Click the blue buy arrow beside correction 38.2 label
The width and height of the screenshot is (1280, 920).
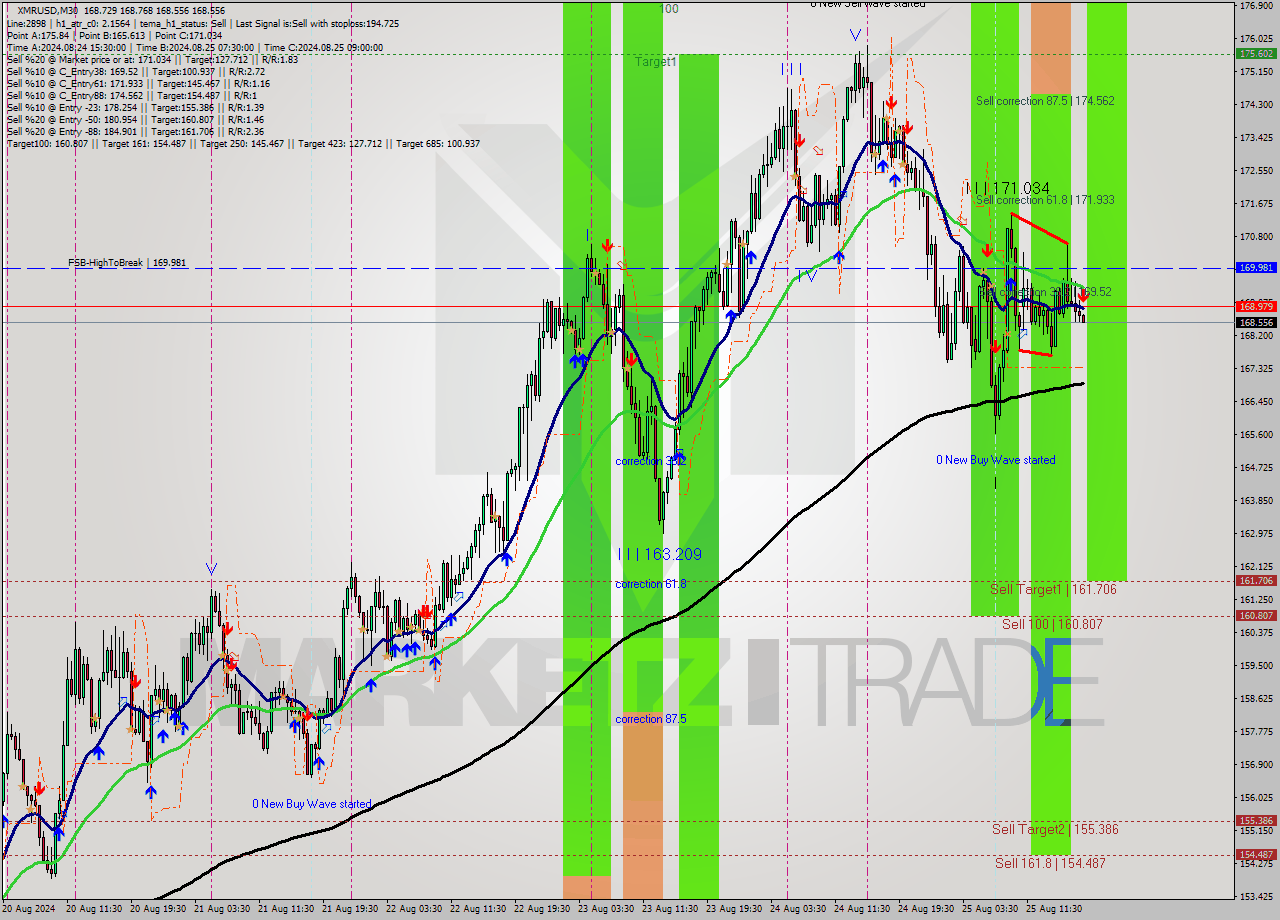point(679,459)
